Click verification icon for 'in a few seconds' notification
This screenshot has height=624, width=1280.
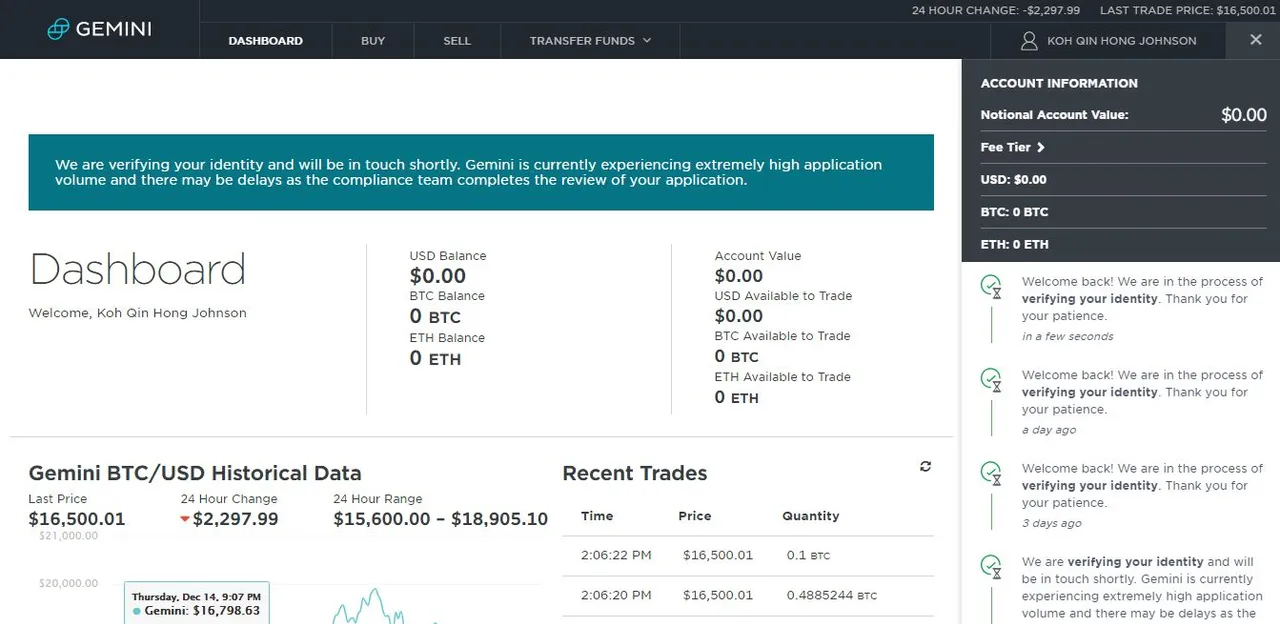click(991, 287)
